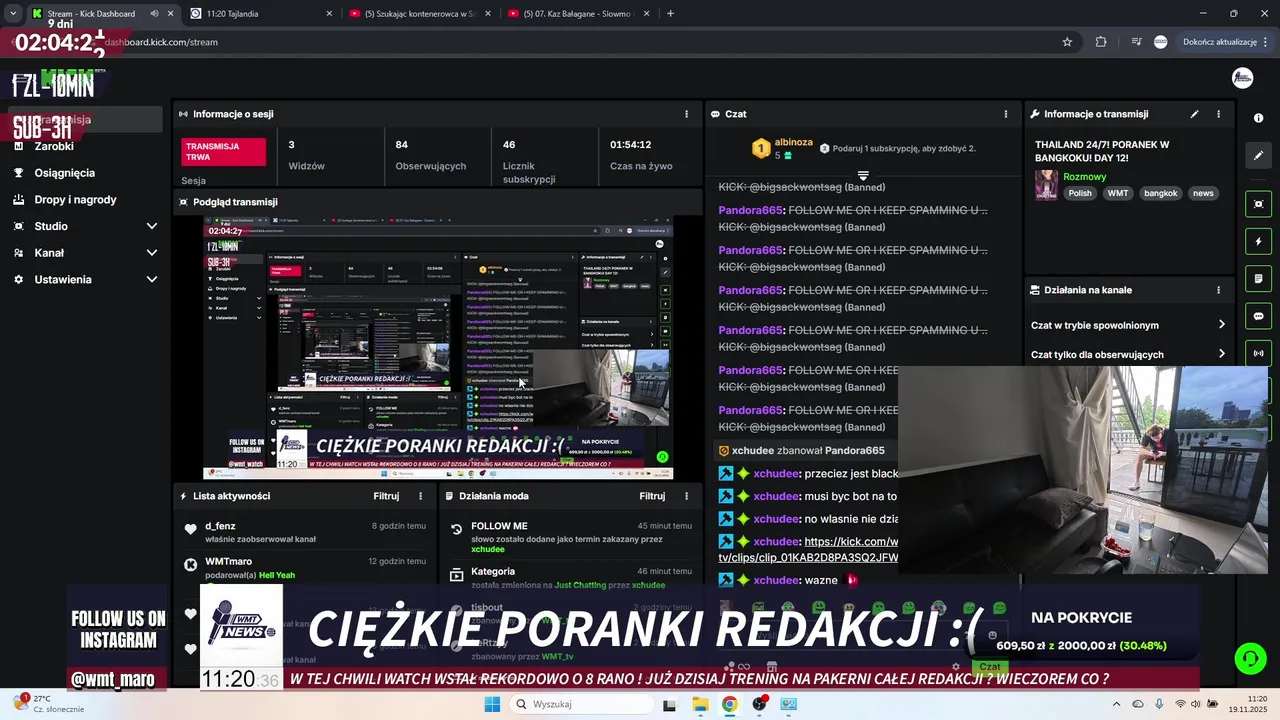
Task: Open the media control icon in the browser toolbar
Action: pos(1136,42)
